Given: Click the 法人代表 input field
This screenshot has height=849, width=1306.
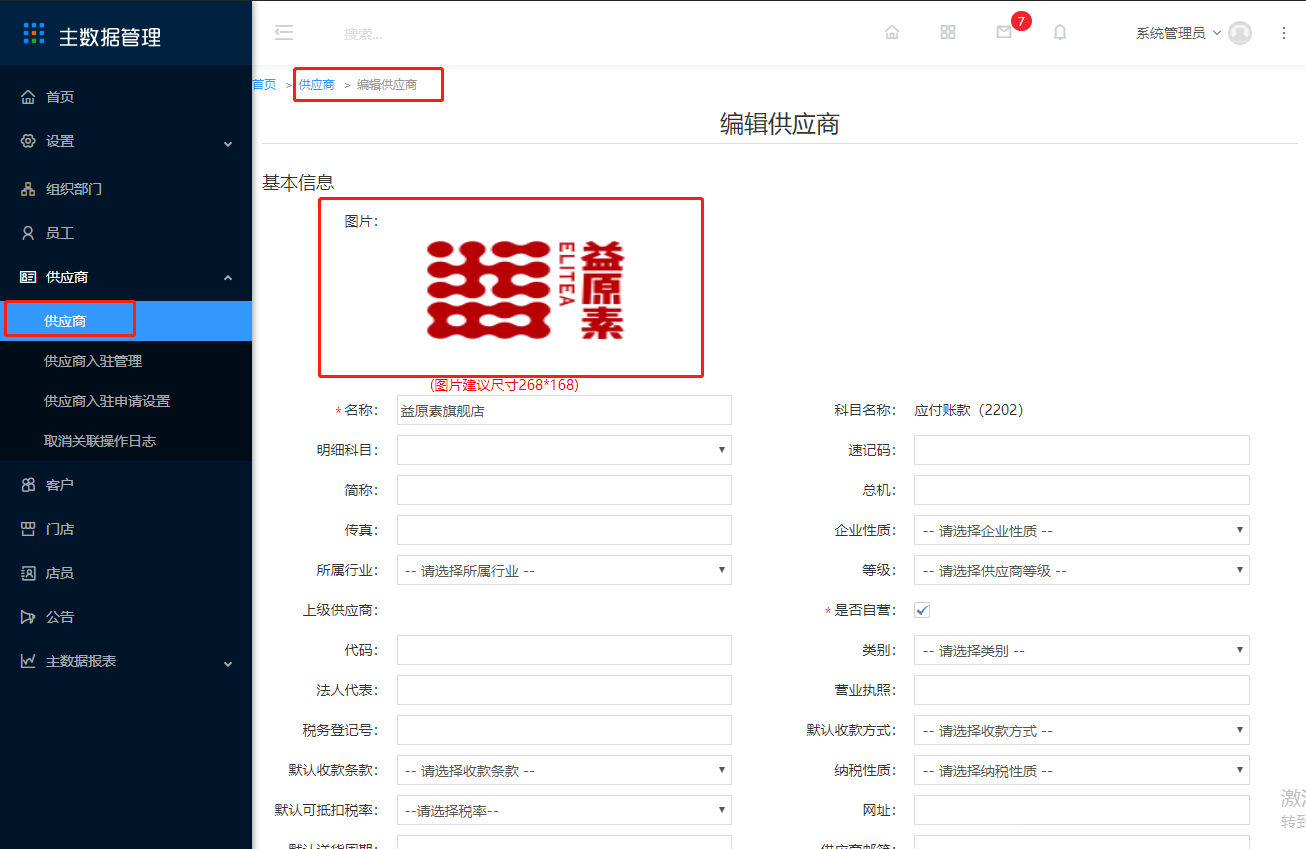Looking at the screenshot, I should click(x=564, y=690).
